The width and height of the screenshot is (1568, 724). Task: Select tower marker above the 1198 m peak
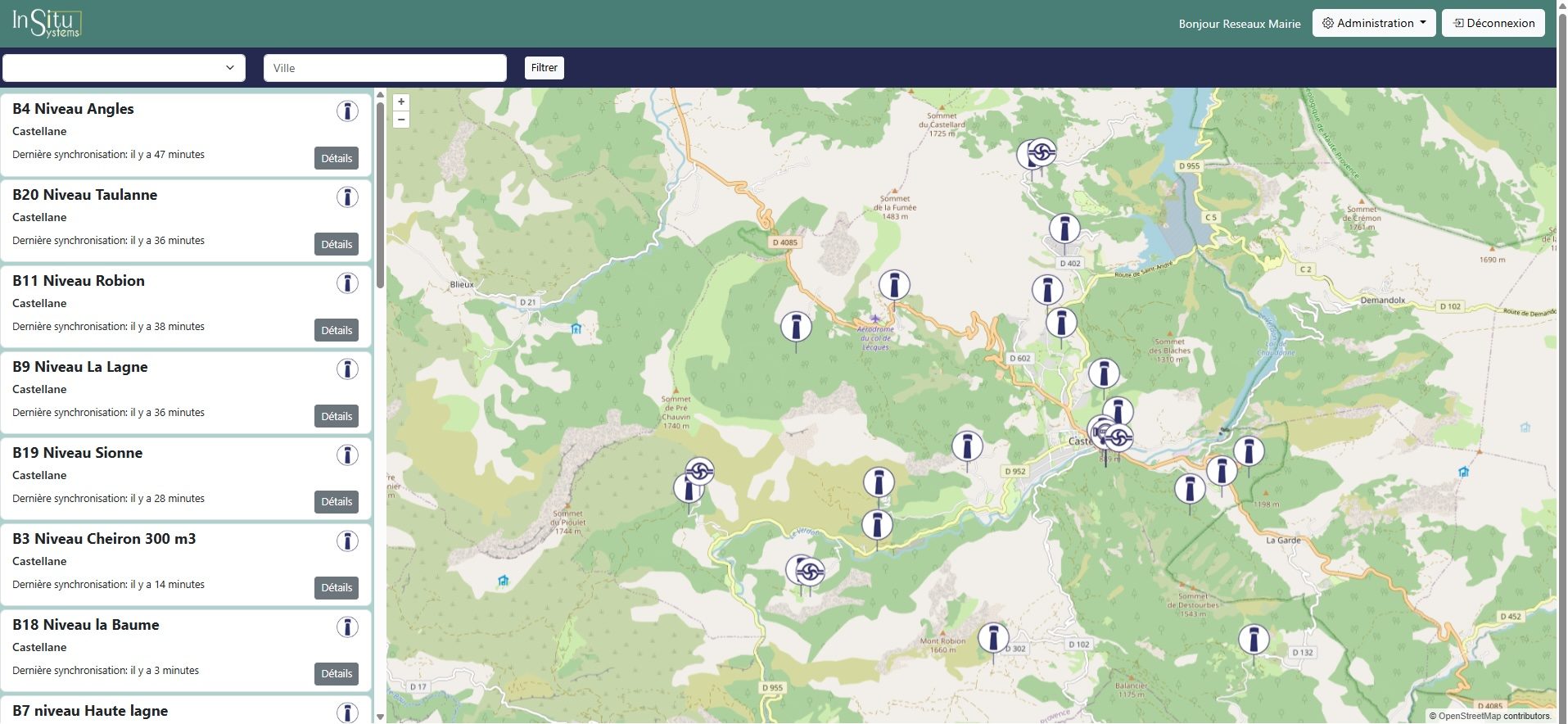click(x=1249, y=451)
